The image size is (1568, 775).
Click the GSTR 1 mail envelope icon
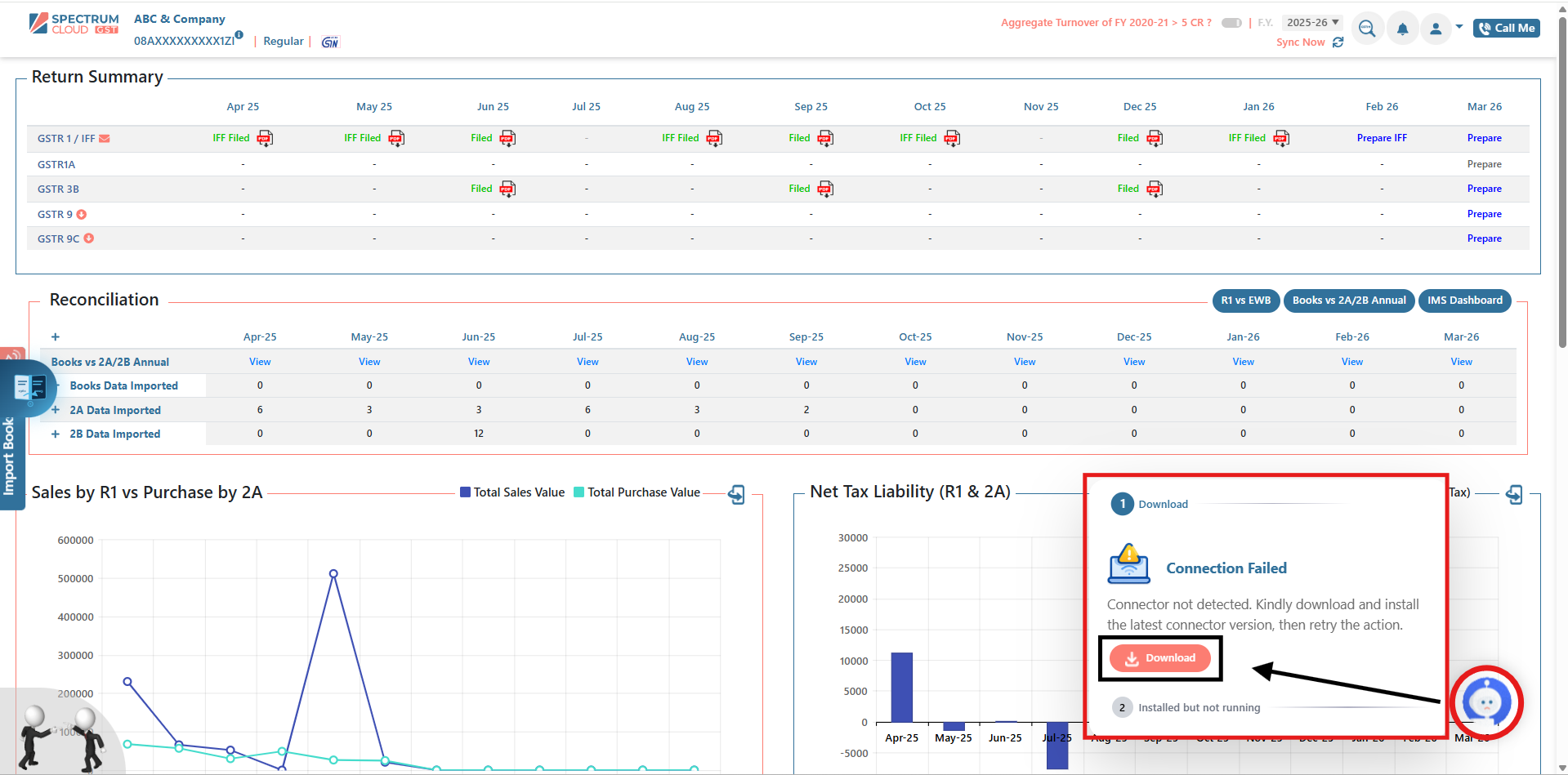pyautogui.click(x=105, y=139)
